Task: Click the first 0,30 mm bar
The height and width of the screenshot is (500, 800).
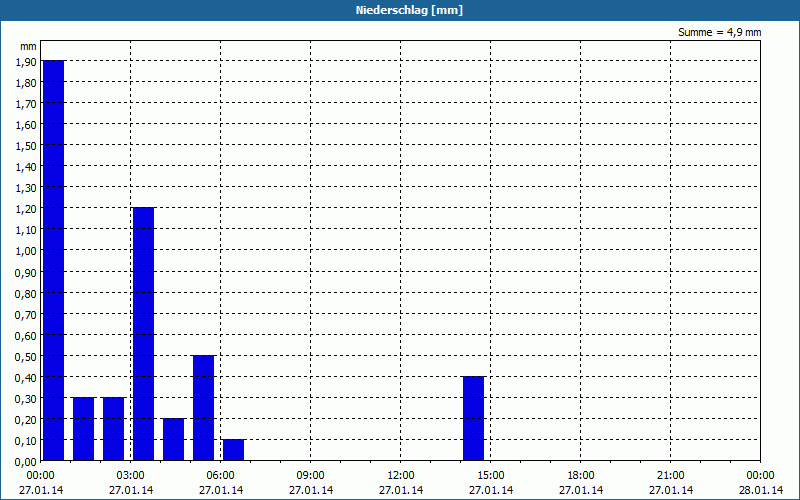Action: tap(84, 429)
